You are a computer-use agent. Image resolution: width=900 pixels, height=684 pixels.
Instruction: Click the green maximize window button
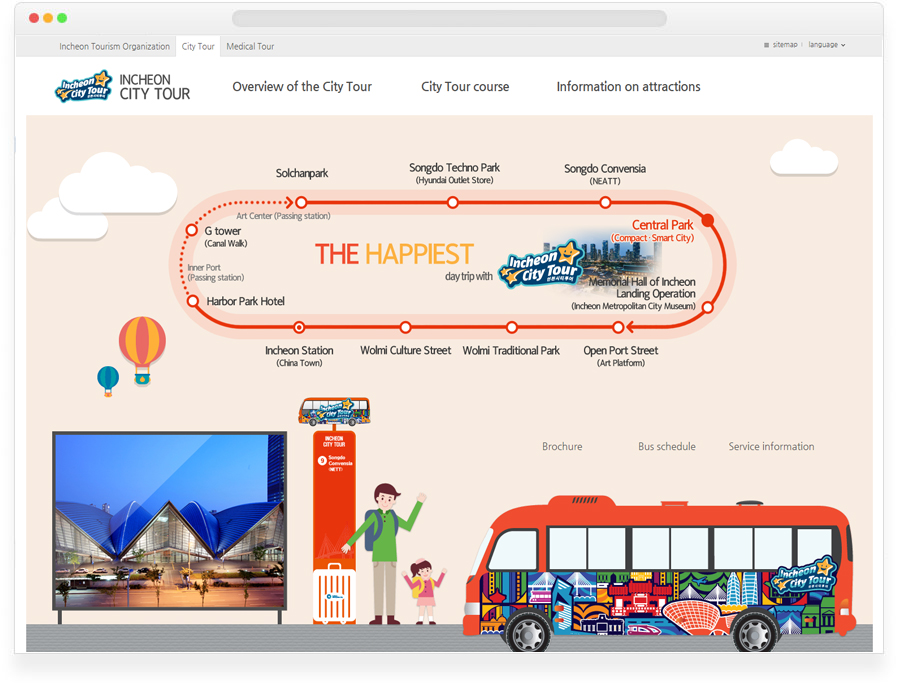(62, 18)
